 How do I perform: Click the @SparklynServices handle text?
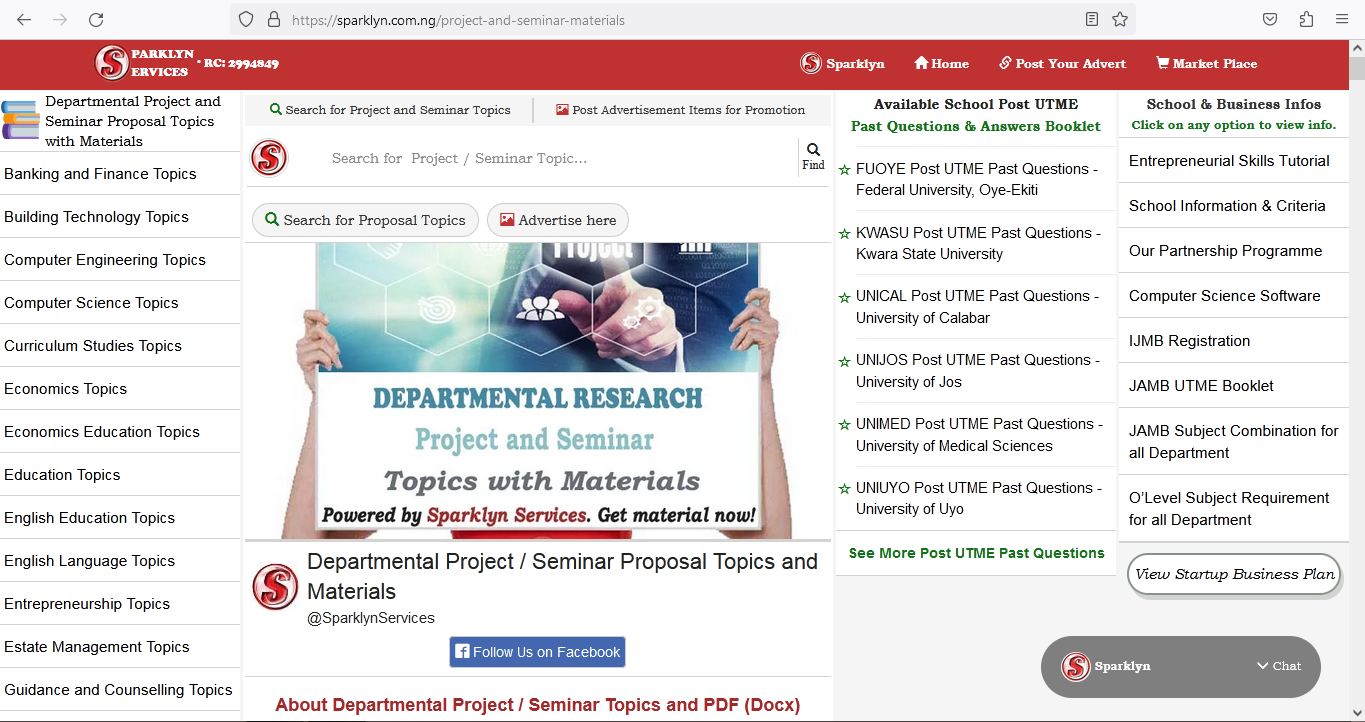click(371, 618)
